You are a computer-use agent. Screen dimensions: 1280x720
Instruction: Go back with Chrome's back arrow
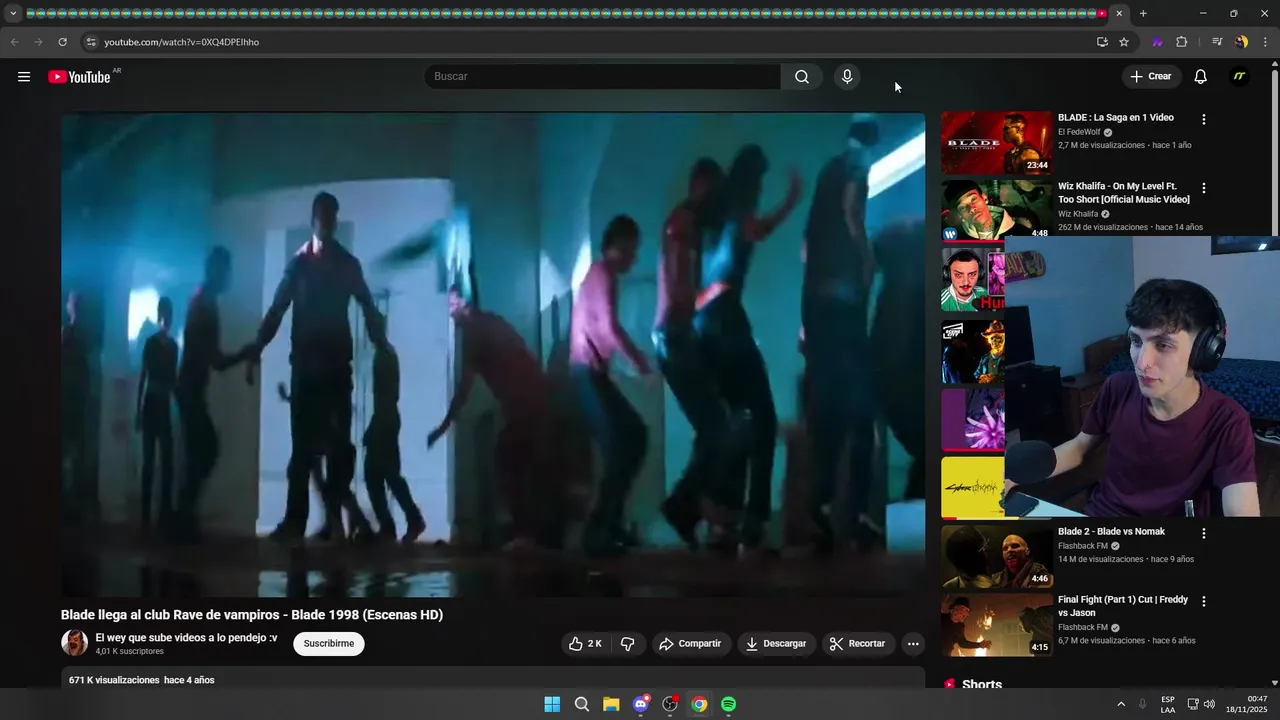tap(14, 42)
